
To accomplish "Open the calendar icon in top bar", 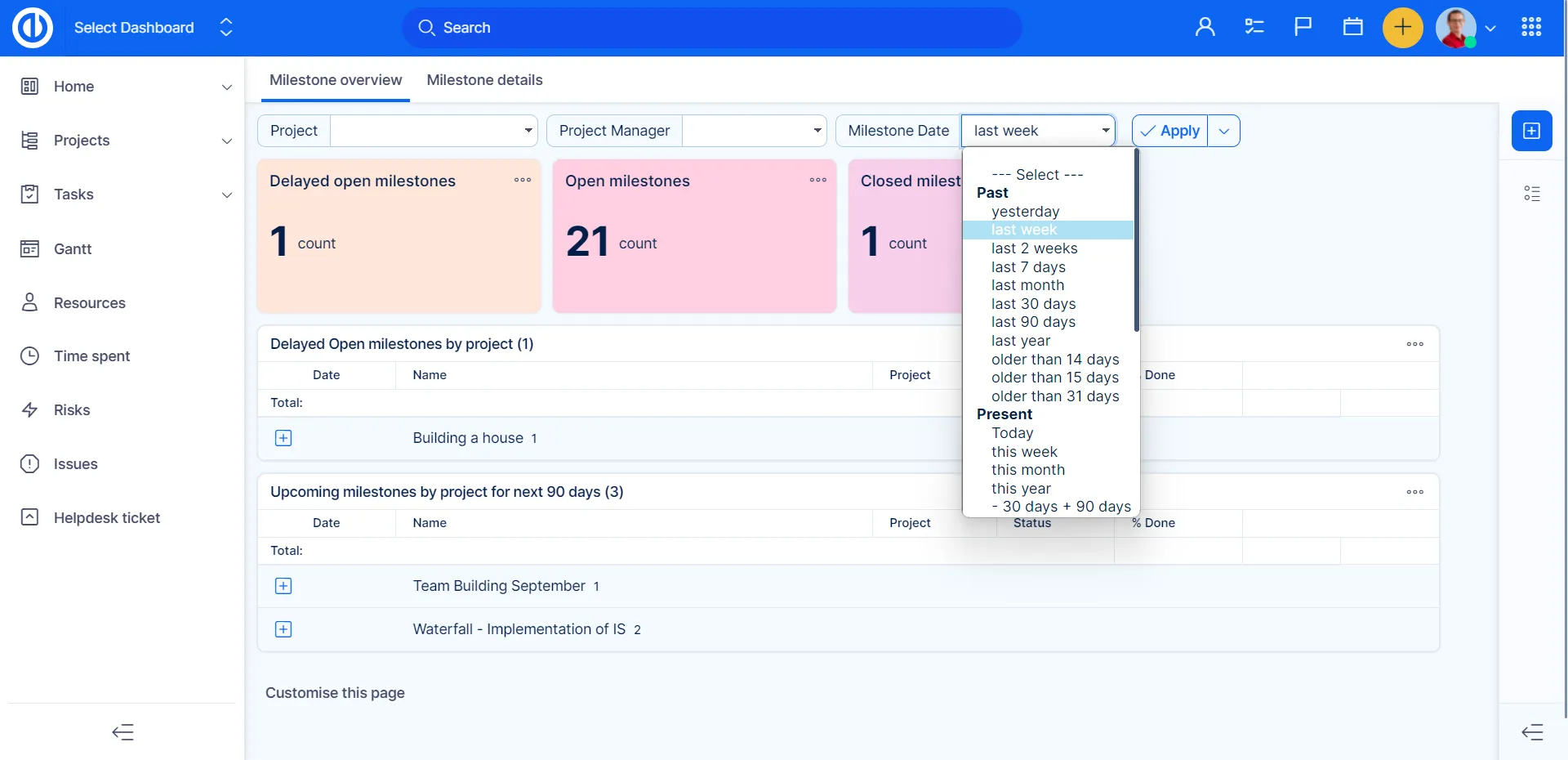I will [x=1352, y=27].
